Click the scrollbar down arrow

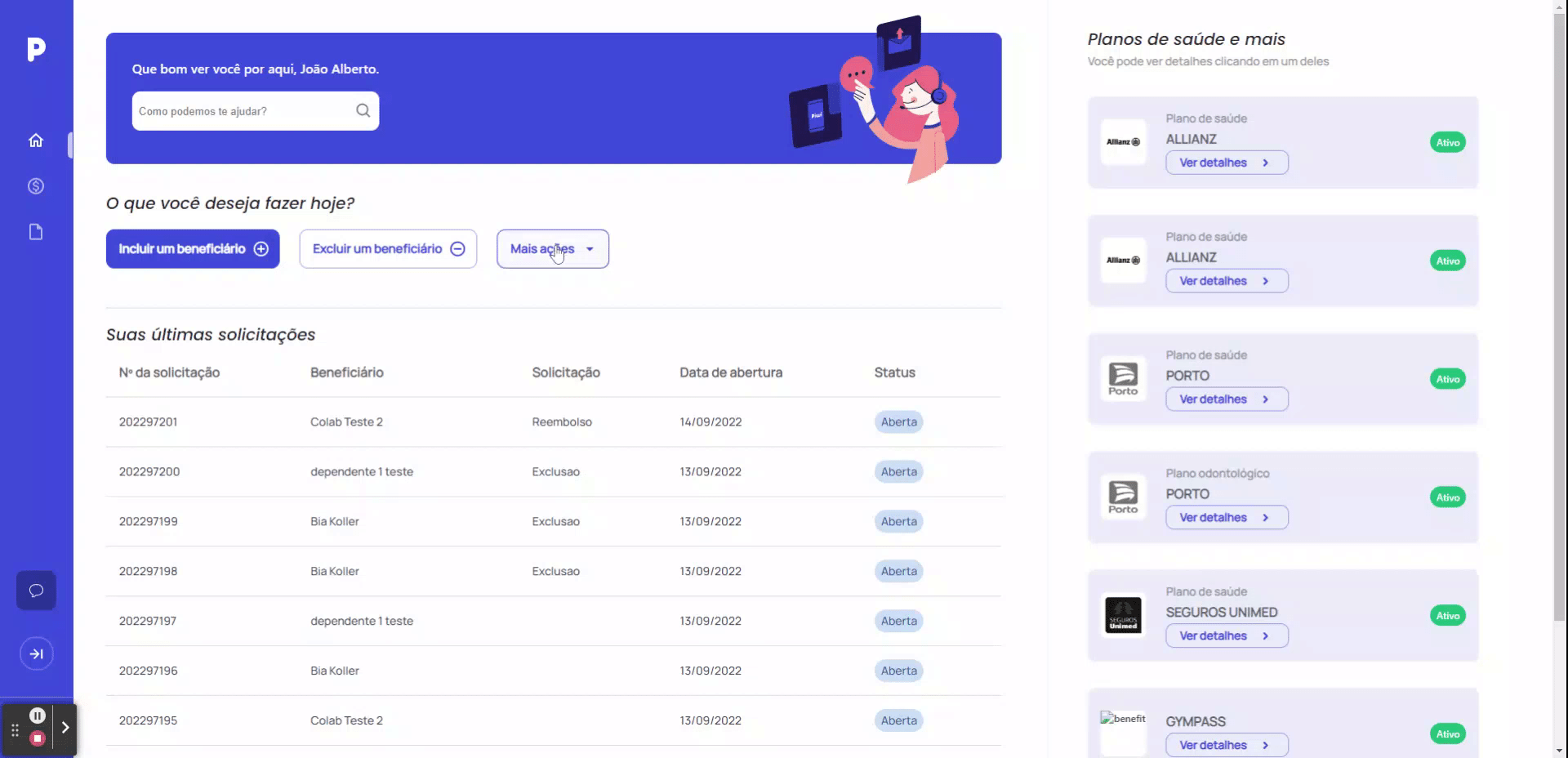tap(1560, 751)
